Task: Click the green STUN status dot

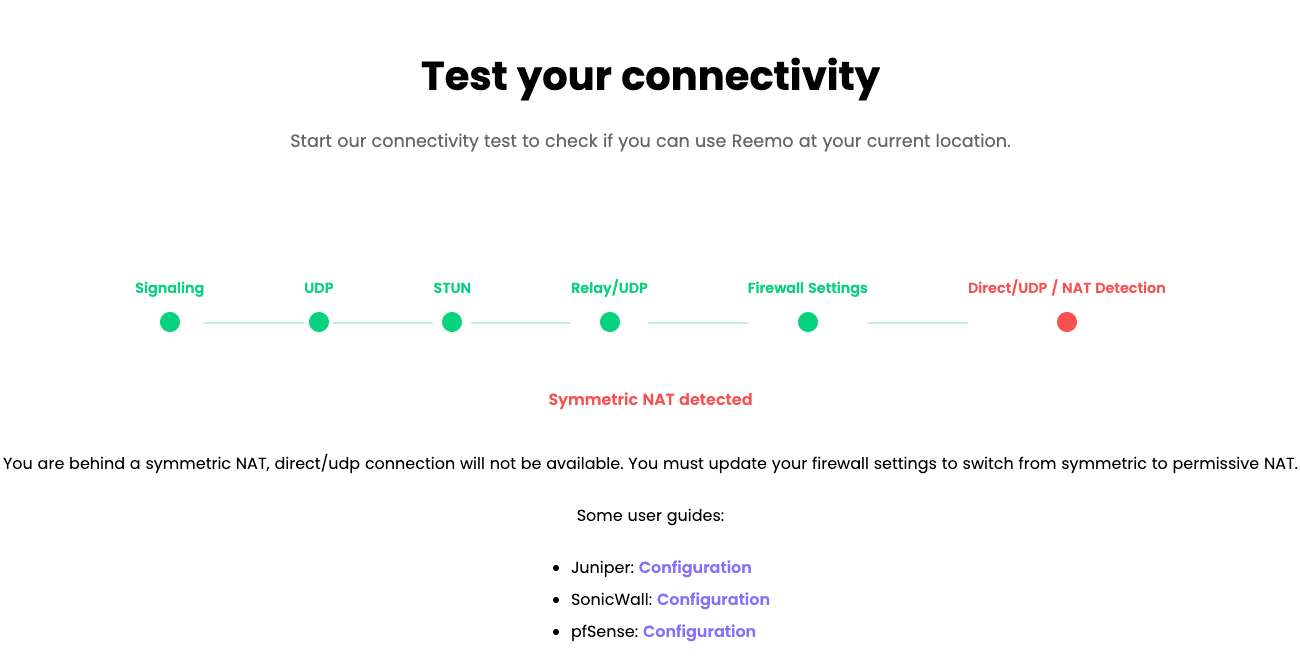Action: [x=452, y=322]
